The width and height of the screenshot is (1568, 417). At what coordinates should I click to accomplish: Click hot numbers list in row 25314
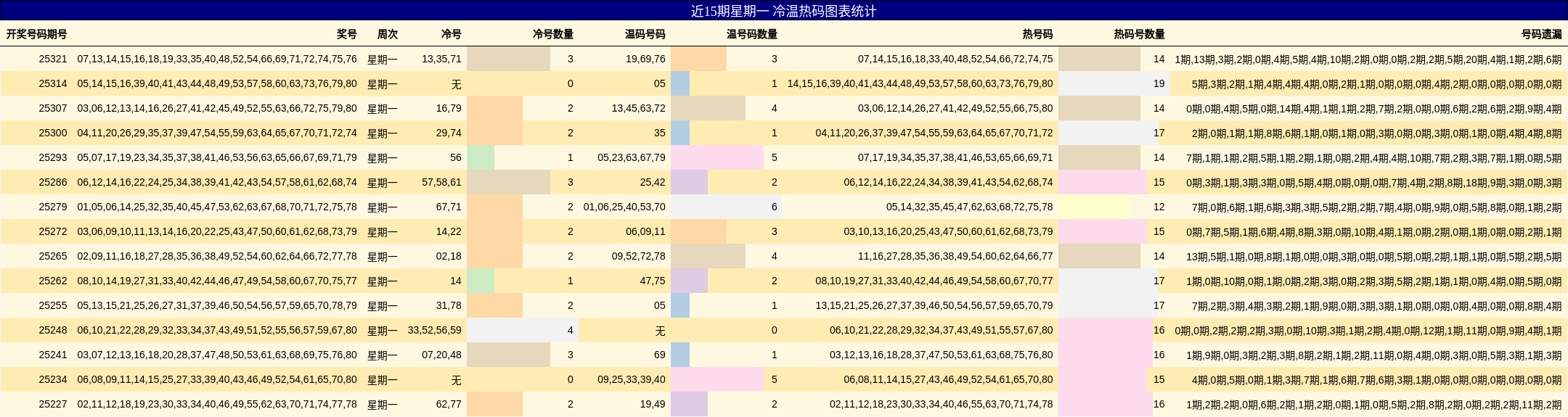click(x=920, y=83)
